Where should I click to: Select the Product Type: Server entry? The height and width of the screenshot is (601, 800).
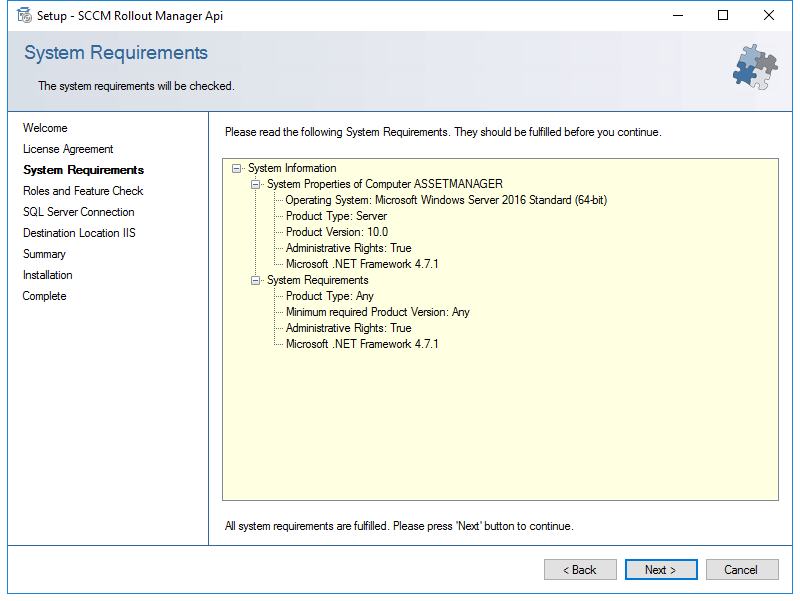(336, 216)
